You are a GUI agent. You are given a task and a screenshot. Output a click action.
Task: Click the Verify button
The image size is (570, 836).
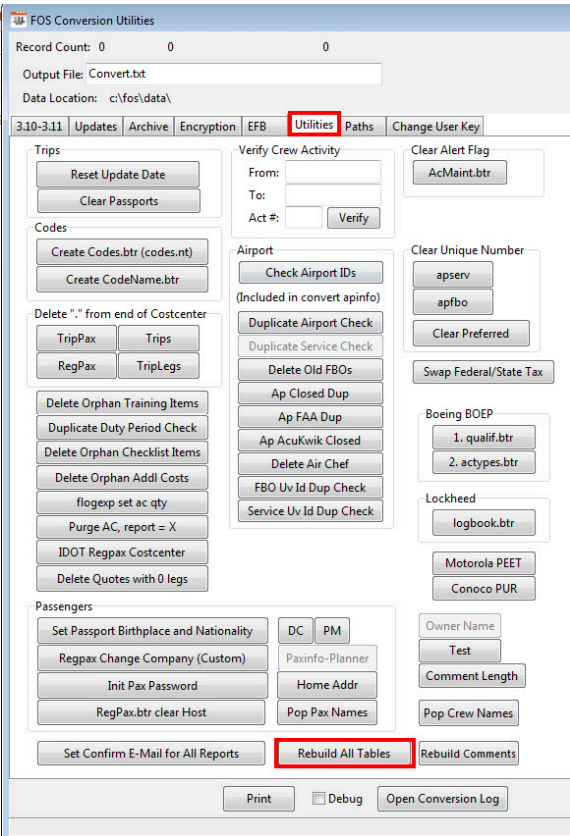354,218
